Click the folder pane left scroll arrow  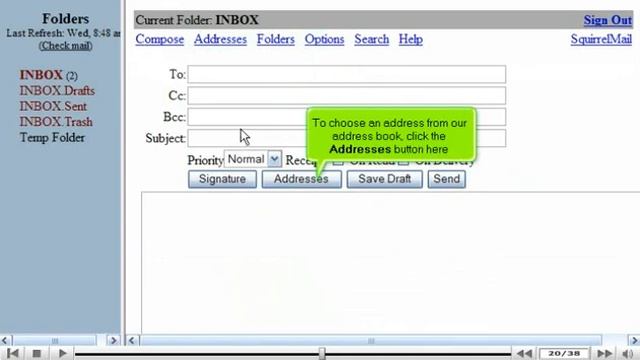tap(5, 340)
